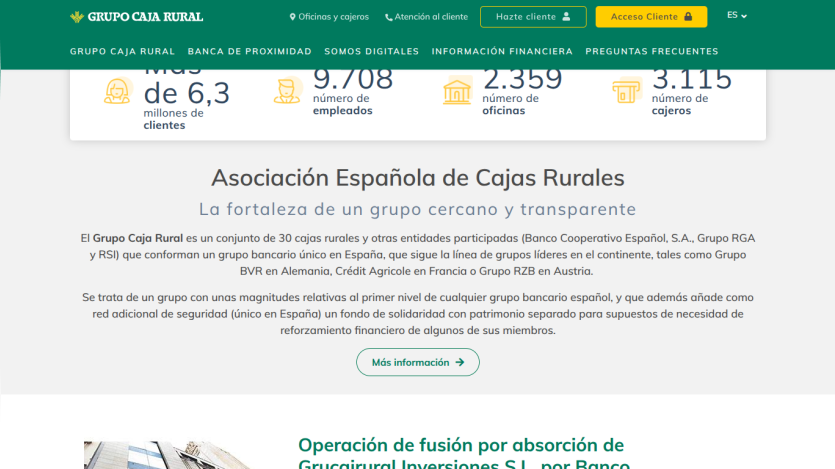Click the Grupo Caja Rural wheat logo icon
The image size is (835, 469).
pos(77,17)
